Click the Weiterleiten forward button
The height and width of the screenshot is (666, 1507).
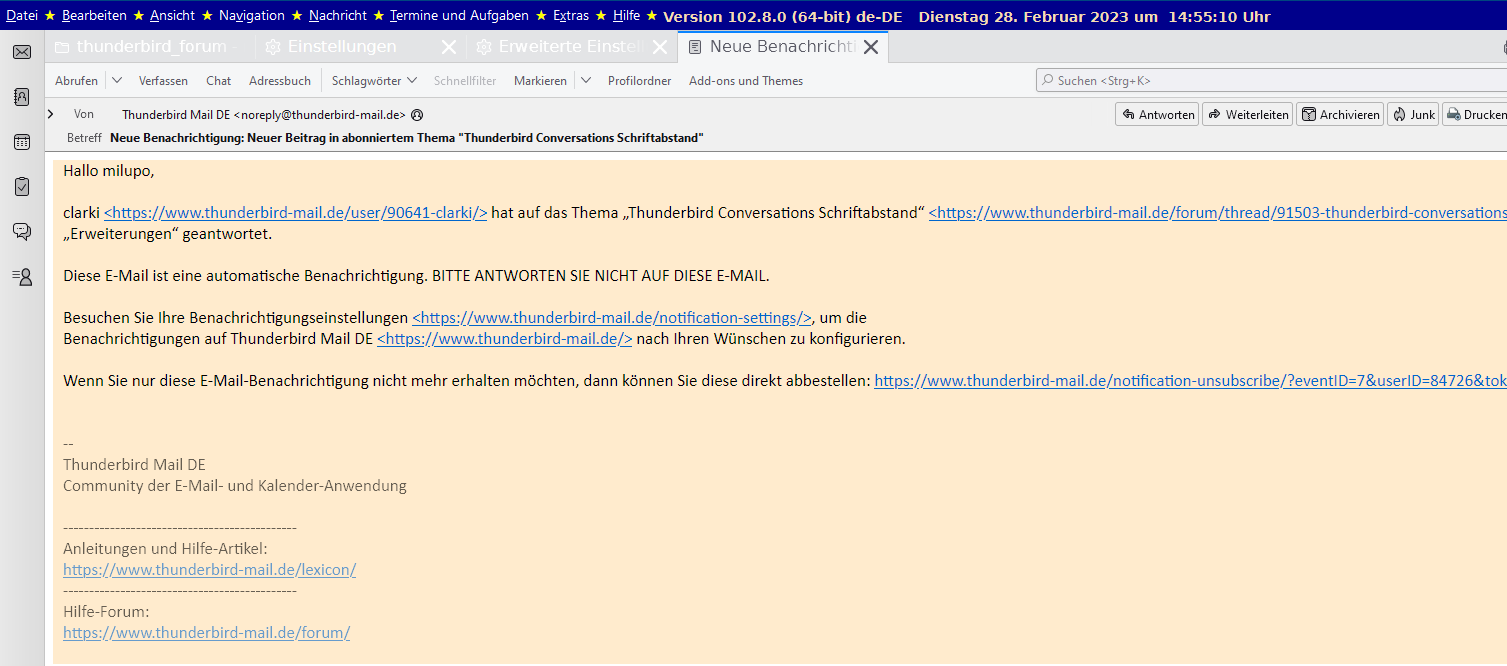click(x=1247, y=115)
